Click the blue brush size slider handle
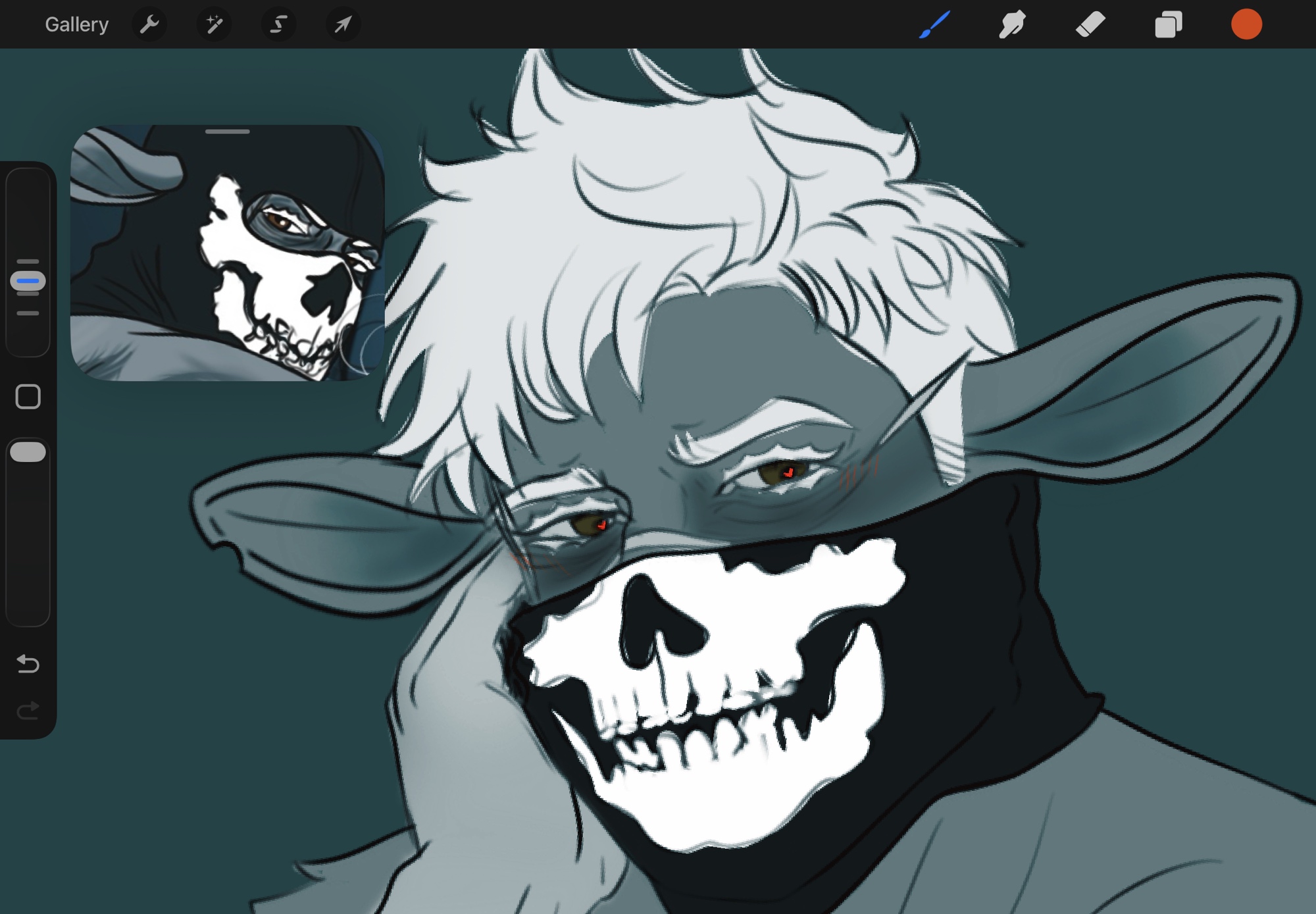The image size is (1316, 914). click(28, 281)
